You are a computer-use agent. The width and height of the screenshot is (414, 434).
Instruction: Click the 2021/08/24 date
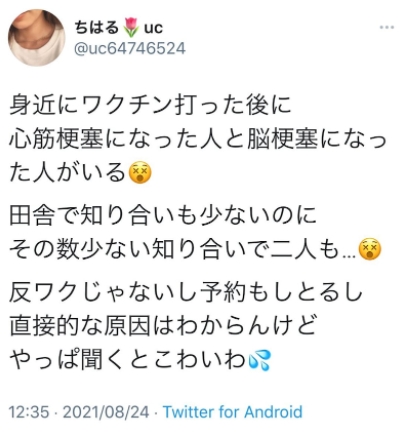click(106, 412)
